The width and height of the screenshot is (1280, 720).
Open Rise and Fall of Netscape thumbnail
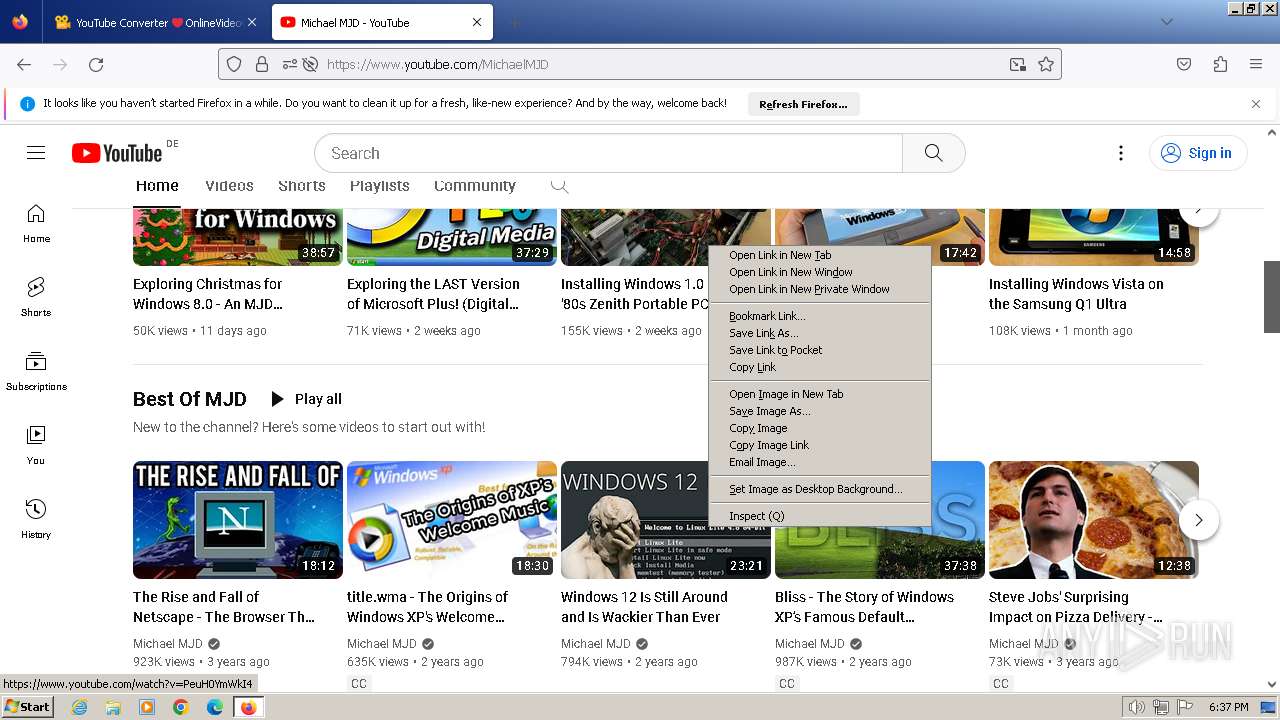pyautogui.click(x=238, y=520)
